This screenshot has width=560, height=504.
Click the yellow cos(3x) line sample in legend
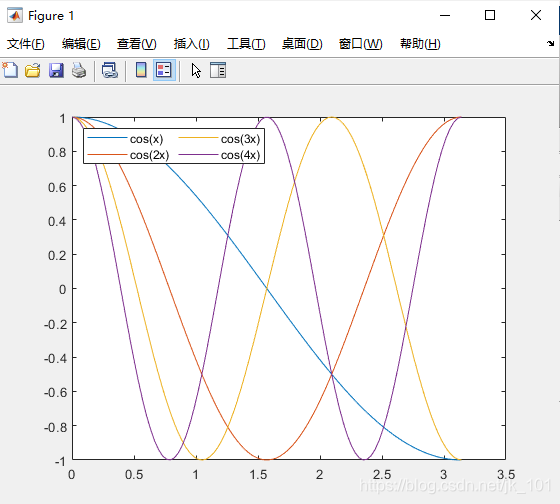click(x=198, y=138)
